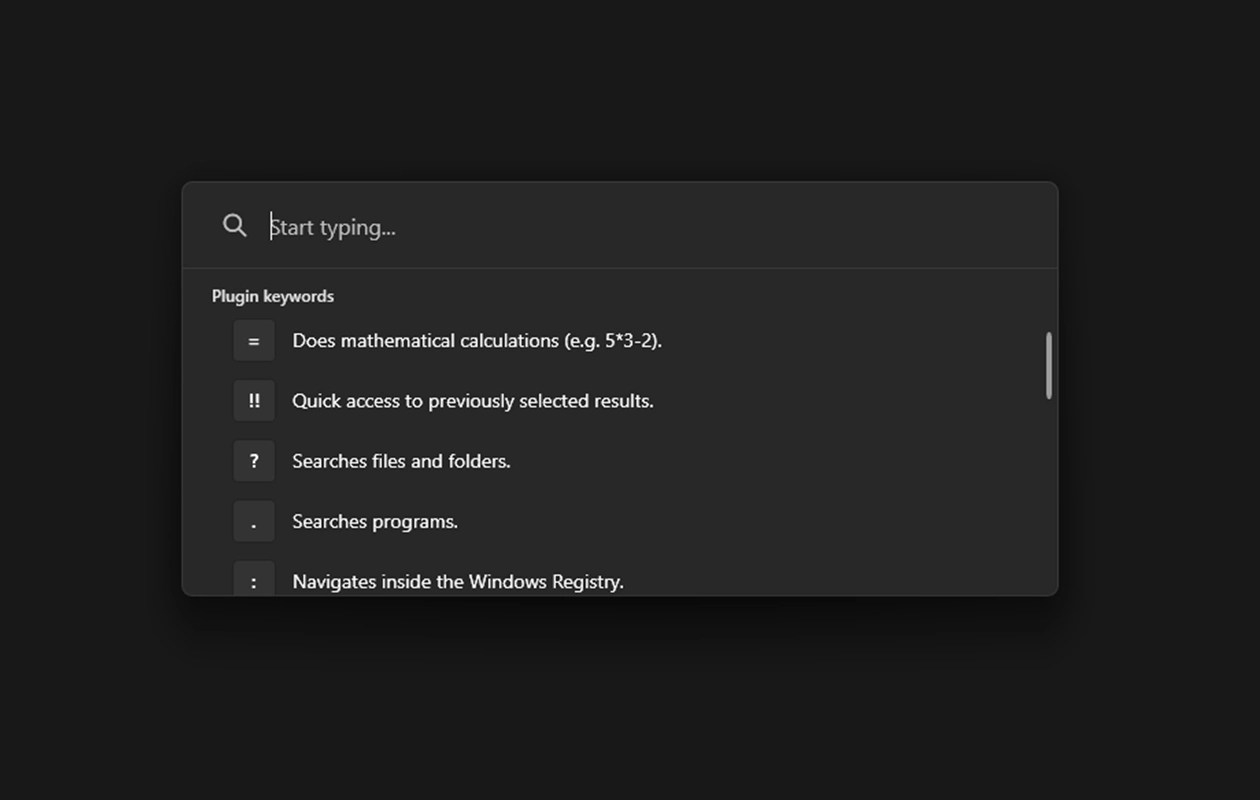
Task: Select the colon Windows Registry keyword icon
Action: point(253,581)
